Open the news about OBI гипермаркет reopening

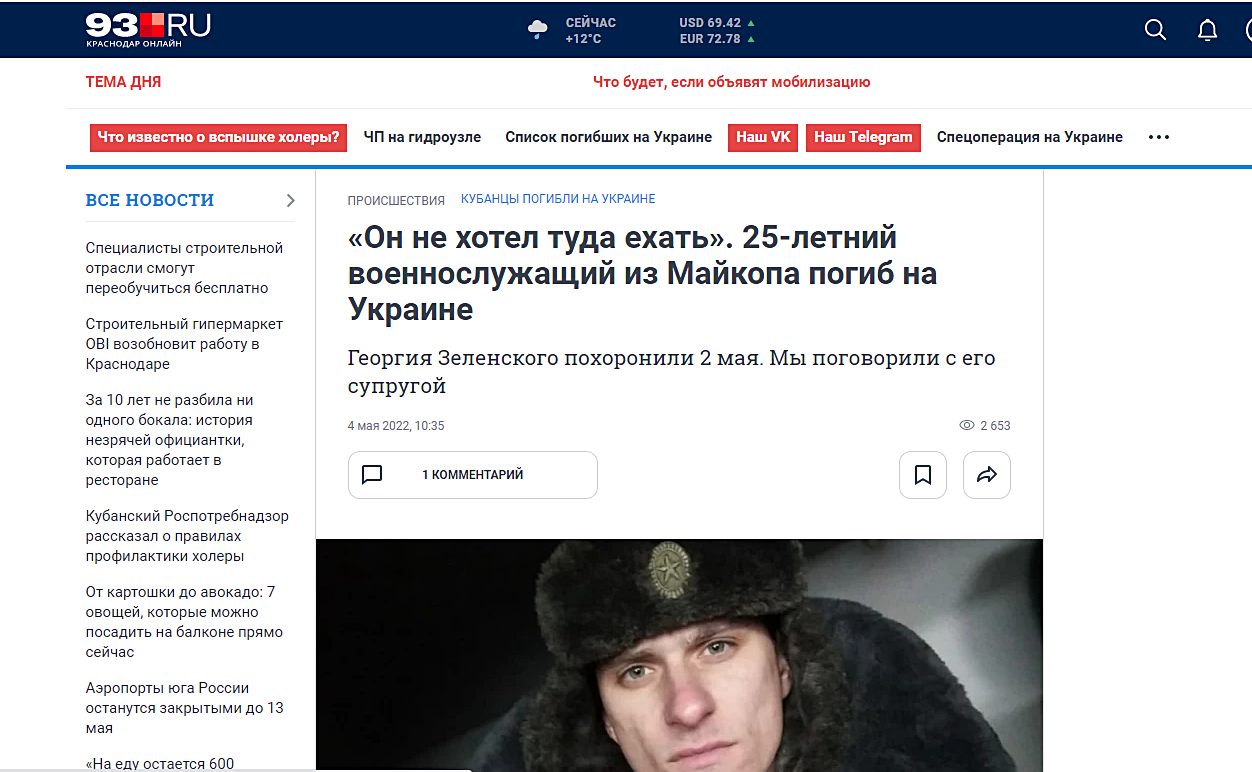[184, 344]
